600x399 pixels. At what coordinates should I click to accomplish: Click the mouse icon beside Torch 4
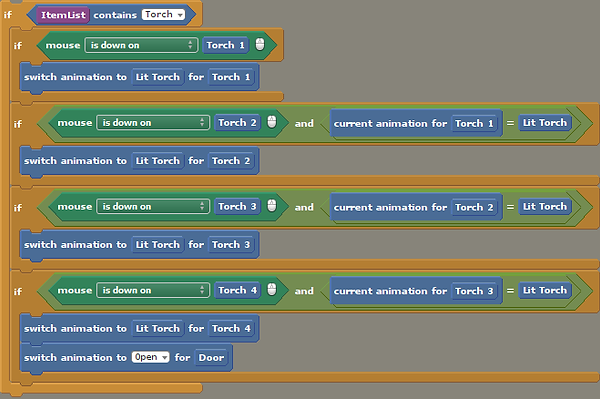tap(272, 290)
